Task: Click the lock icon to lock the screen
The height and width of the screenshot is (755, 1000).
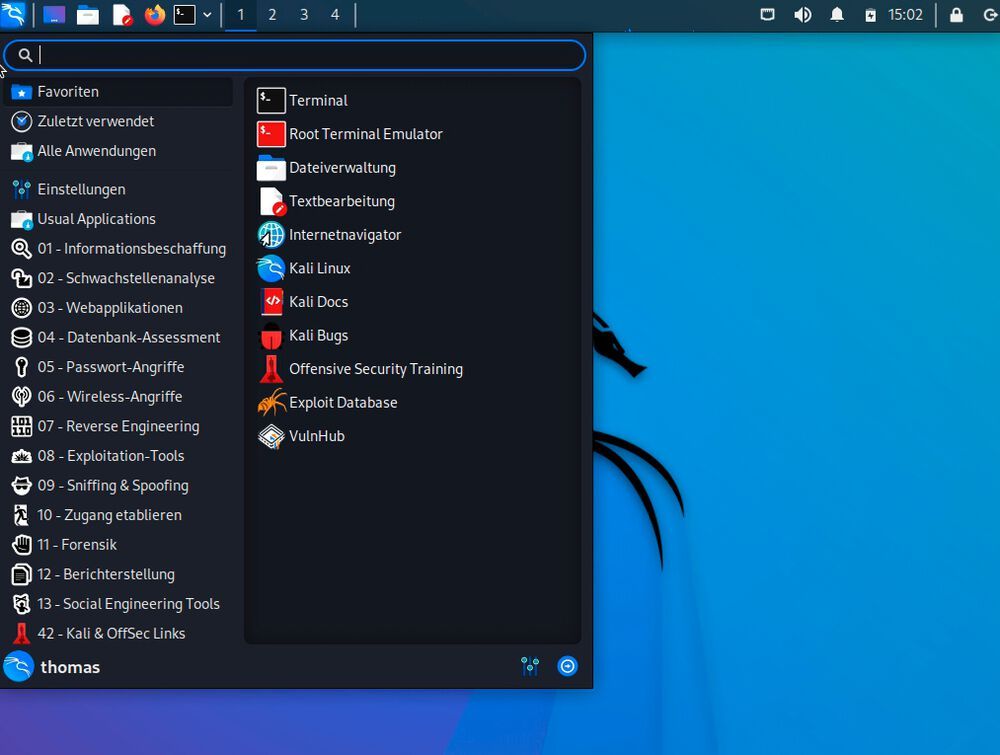Action: tap(953, 14)
